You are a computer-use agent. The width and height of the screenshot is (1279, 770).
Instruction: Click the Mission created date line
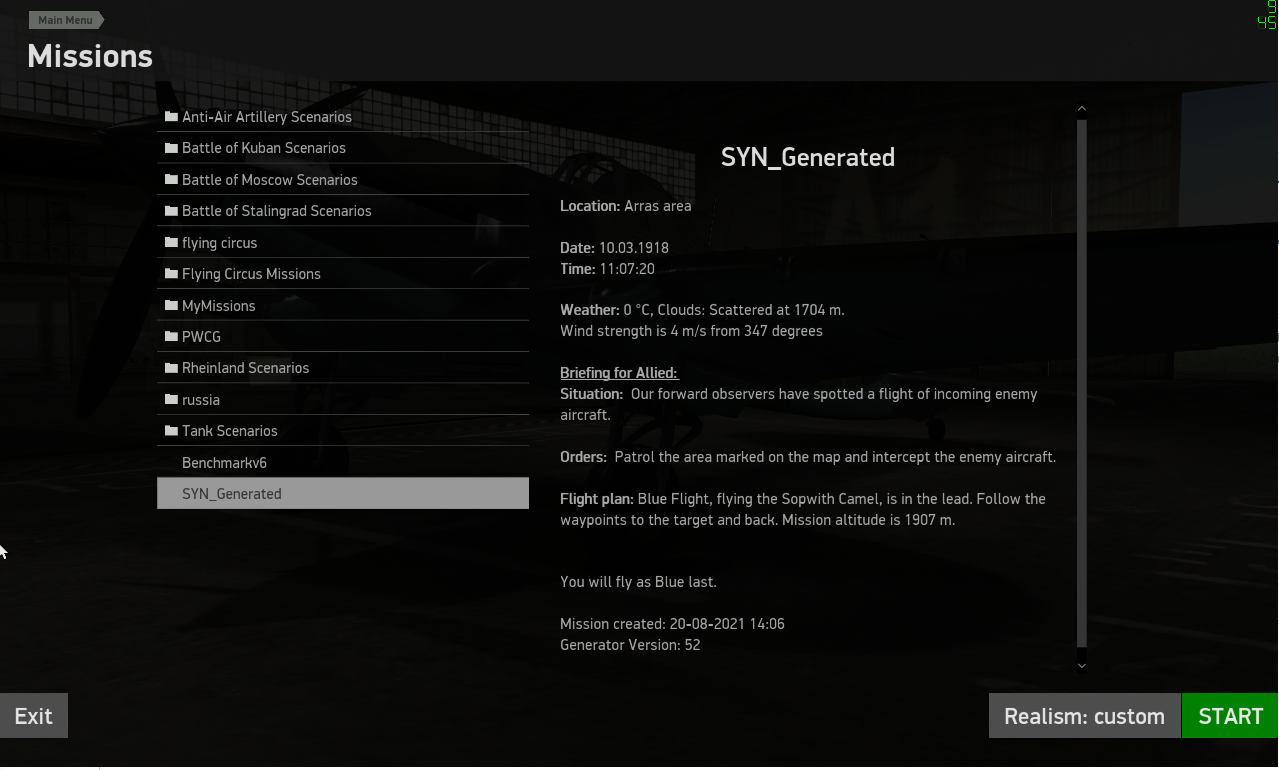672,624
